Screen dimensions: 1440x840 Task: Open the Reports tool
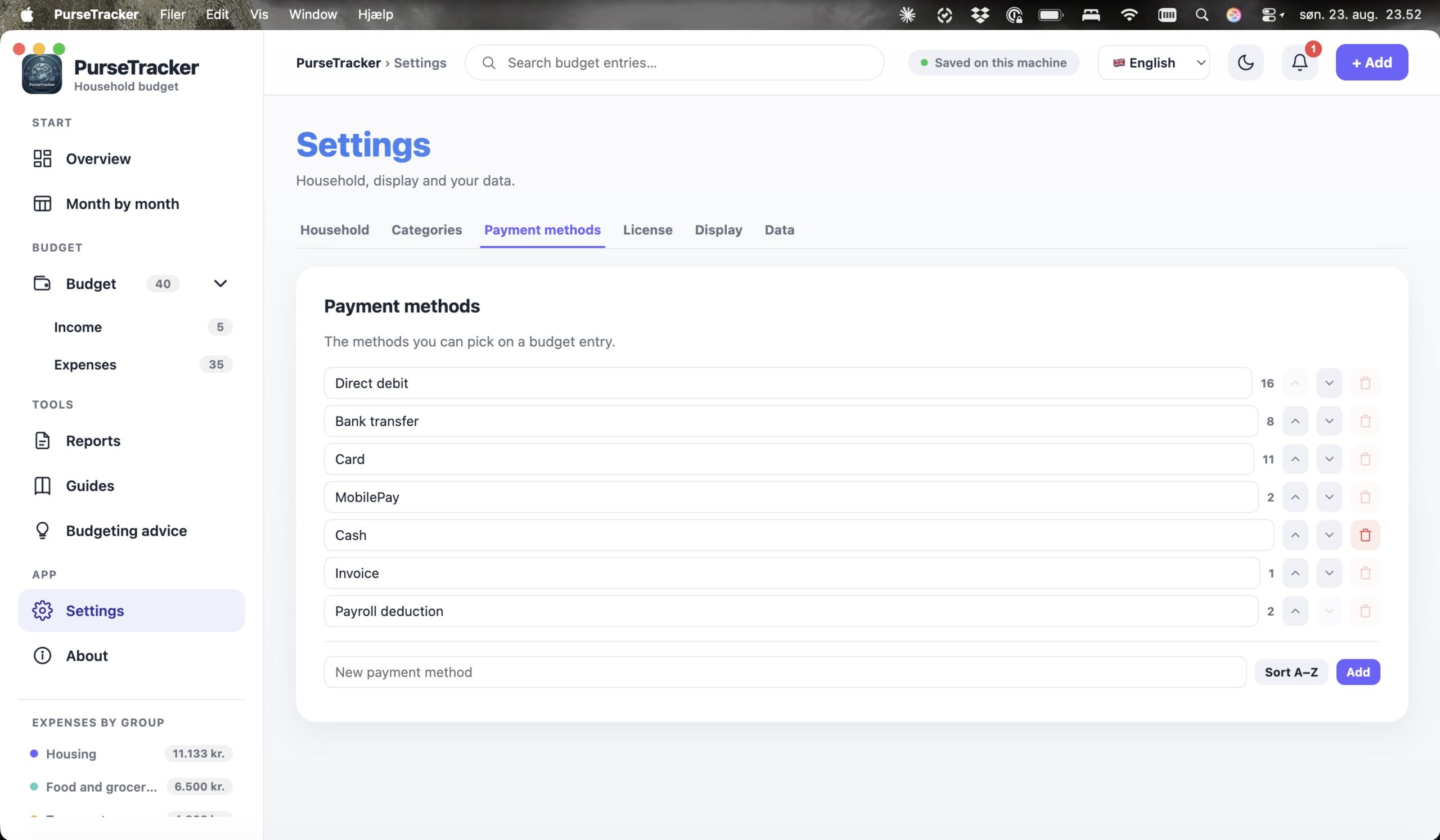pyautogui.click(x=132, y=440)
